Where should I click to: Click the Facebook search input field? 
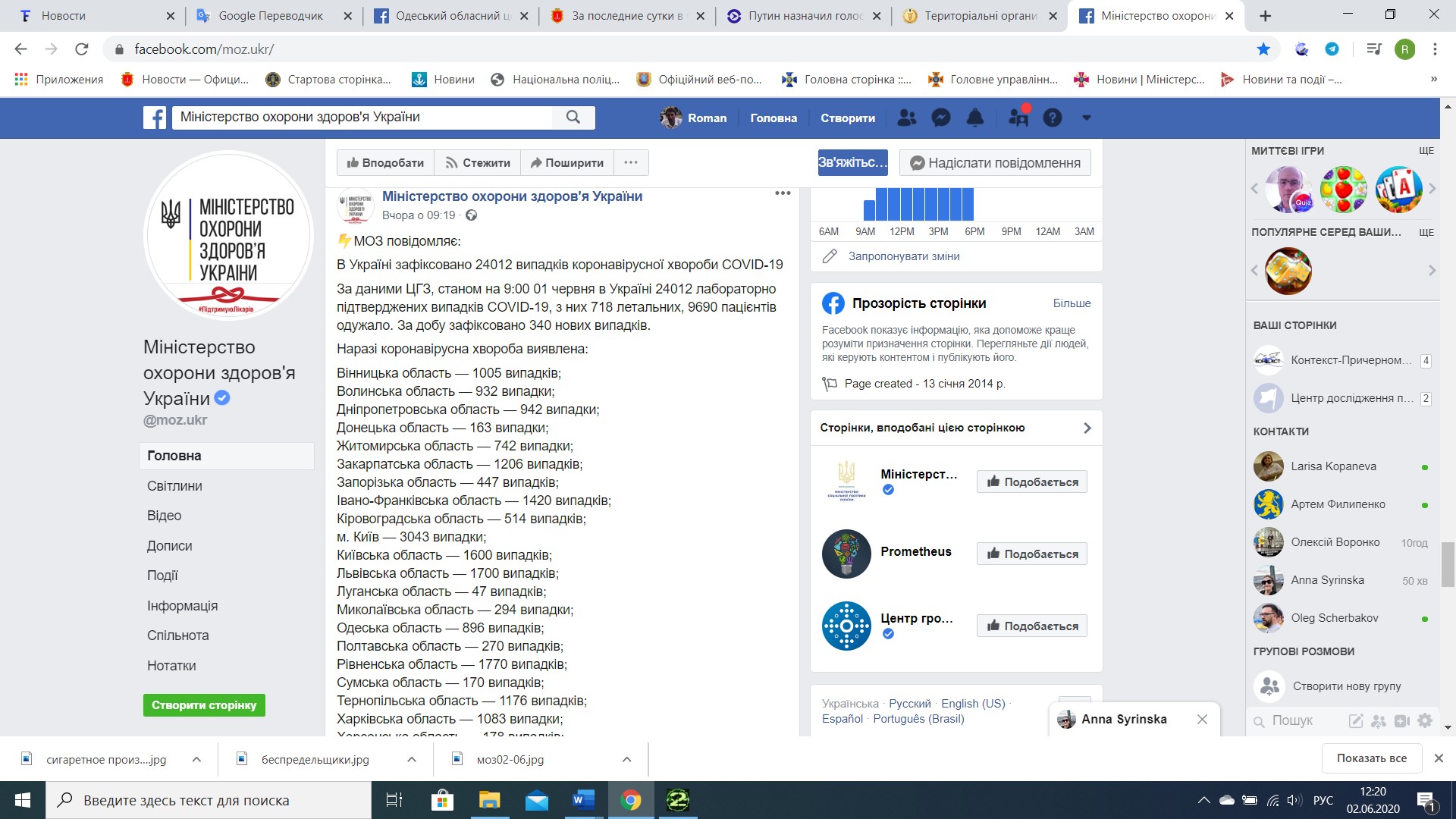coord(364,117)
